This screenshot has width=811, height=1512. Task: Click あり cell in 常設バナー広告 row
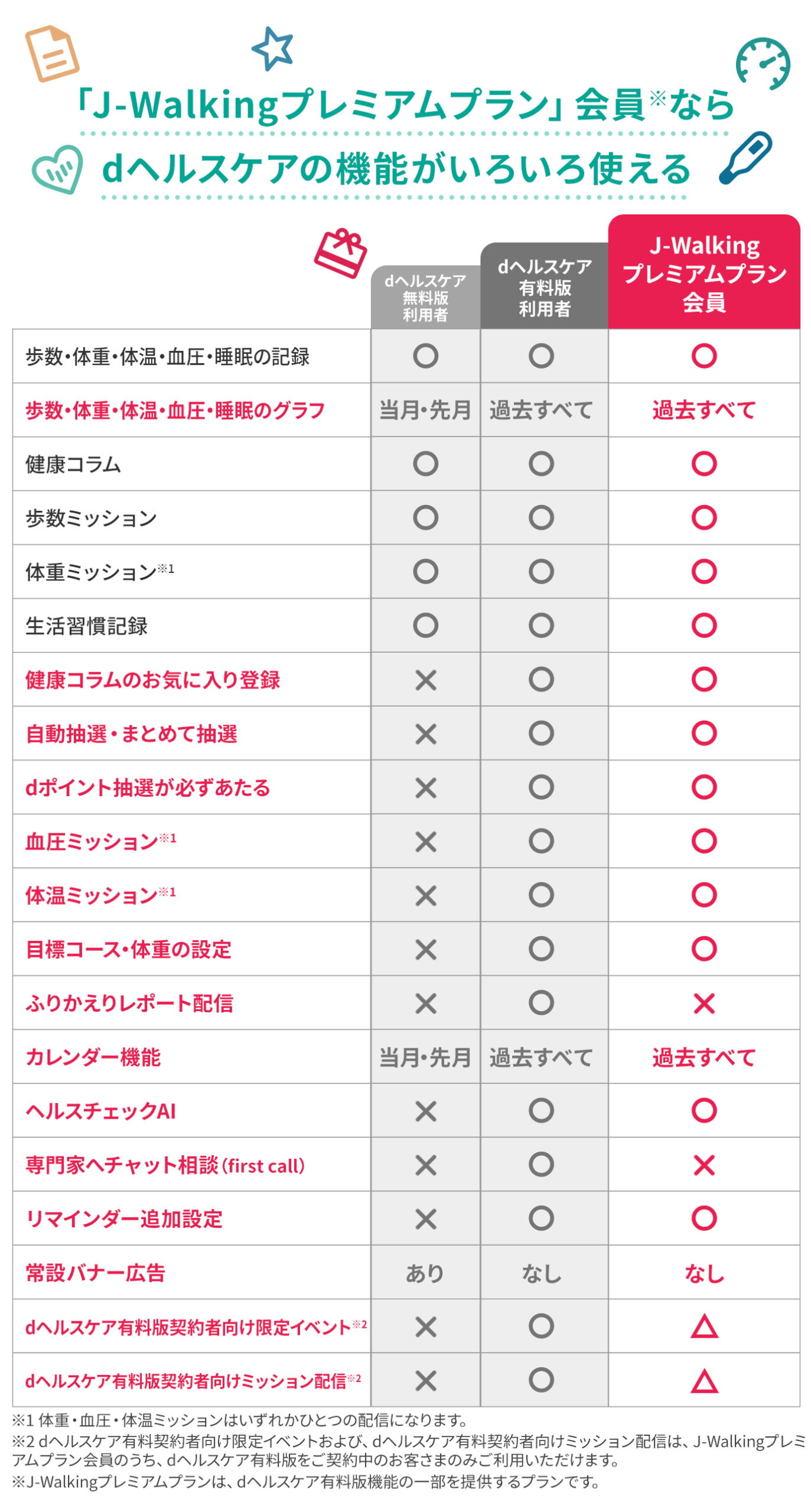(425, 1271)
